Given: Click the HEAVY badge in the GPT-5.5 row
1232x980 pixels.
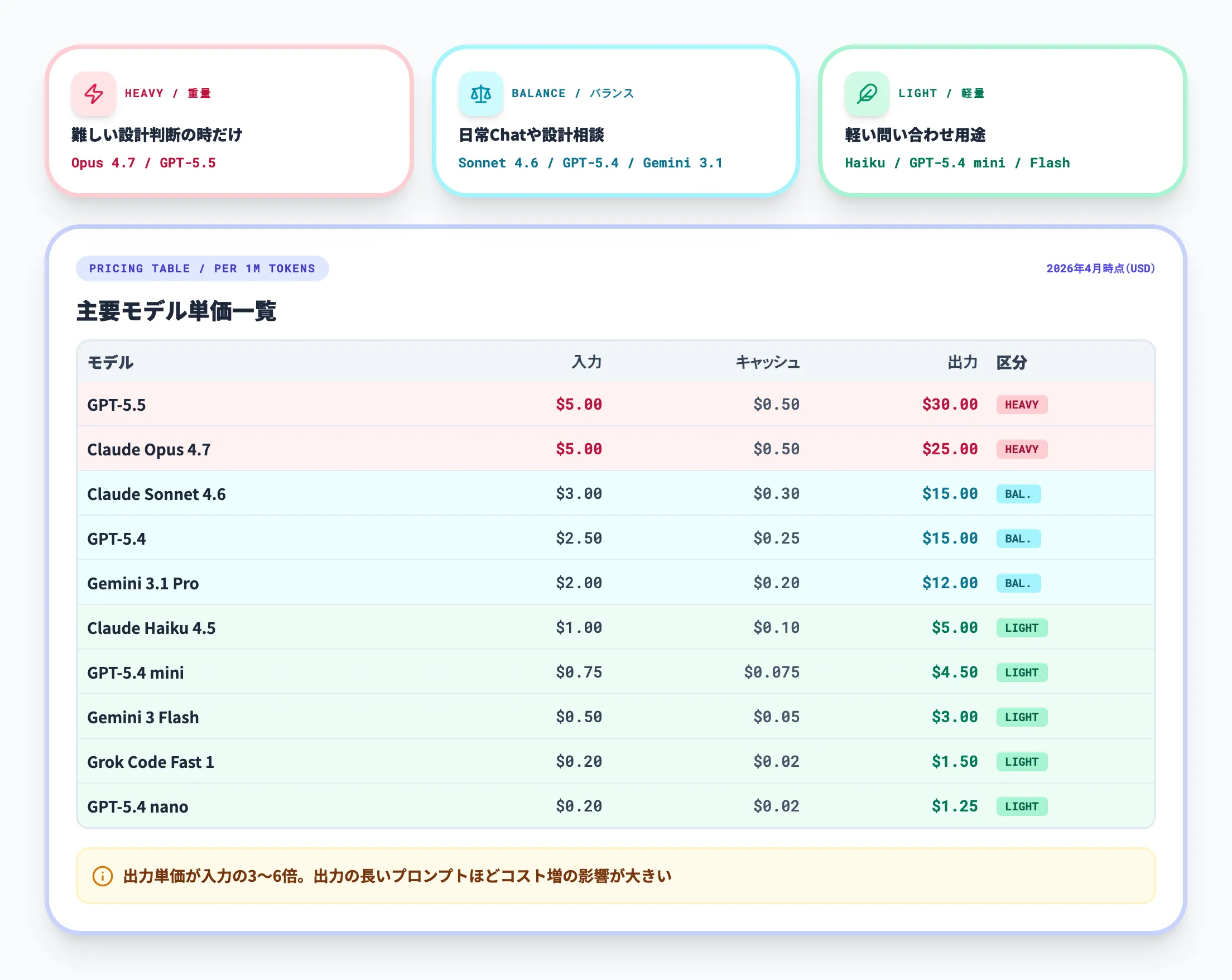Looking at the screenshot, I should 1022,405.
